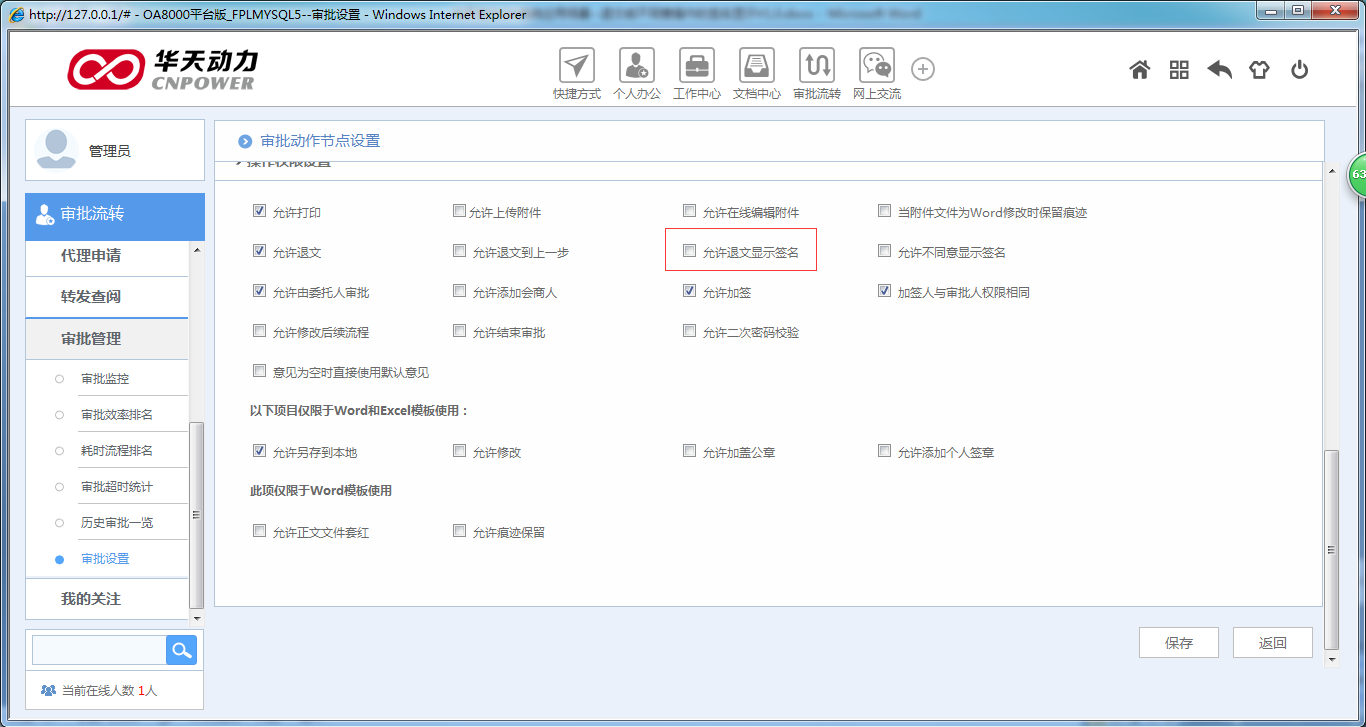Expand the 转发查阅 sidebar section
The width and height of the screenshot is (1366, 727).
(91, 297)
